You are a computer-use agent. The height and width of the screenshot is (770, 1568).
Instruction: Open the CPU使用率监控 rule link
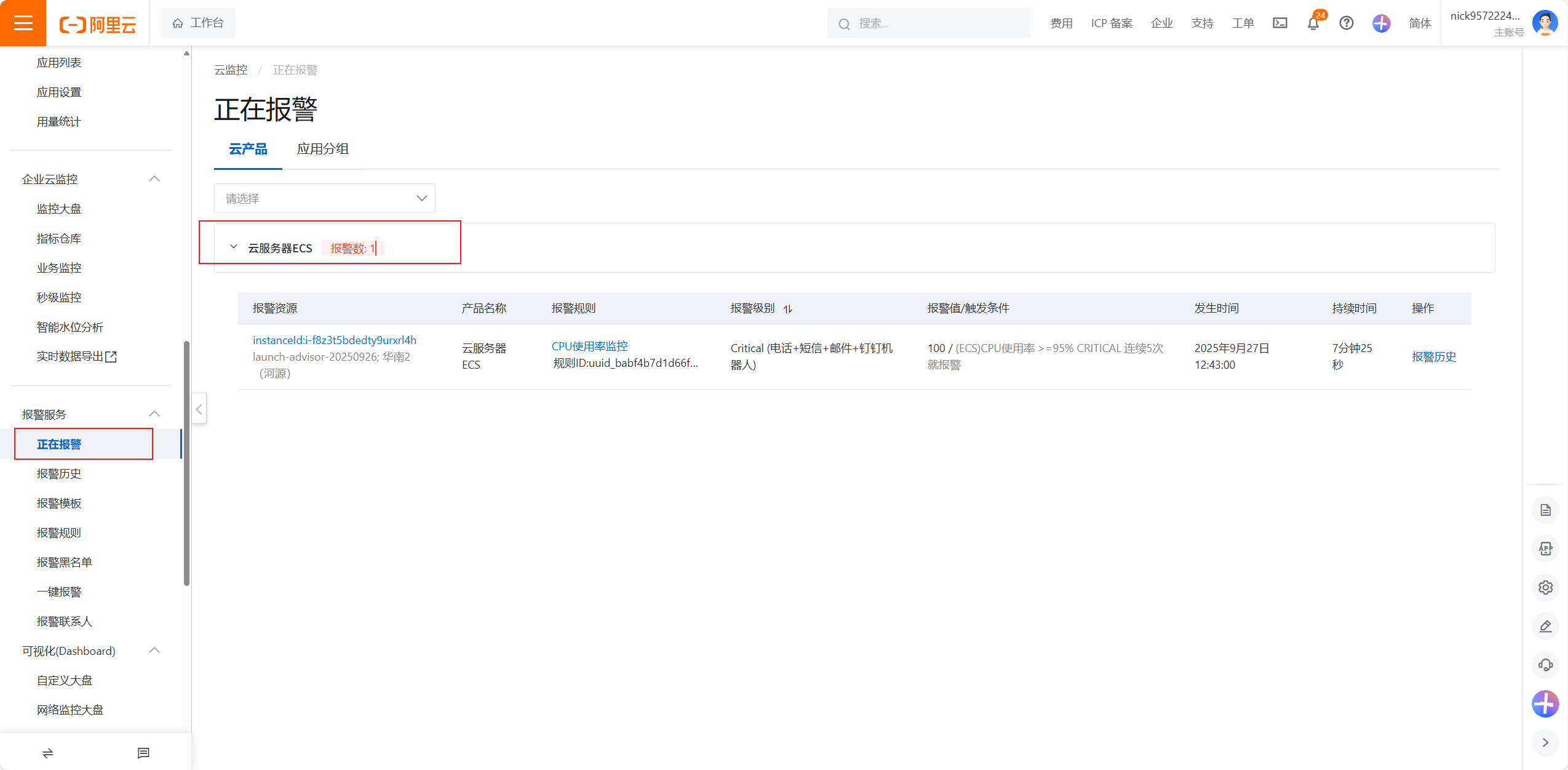click(x=589, y=346)
